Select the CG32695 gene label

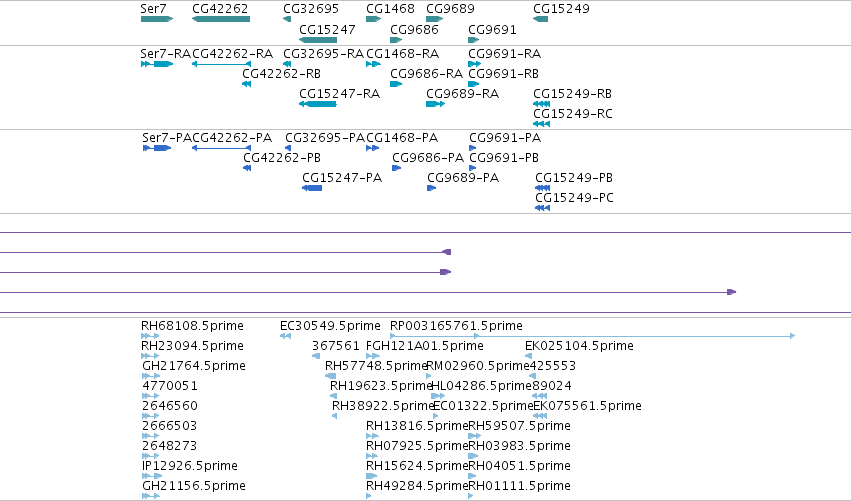pyautogui.click(x=311, y=9)
